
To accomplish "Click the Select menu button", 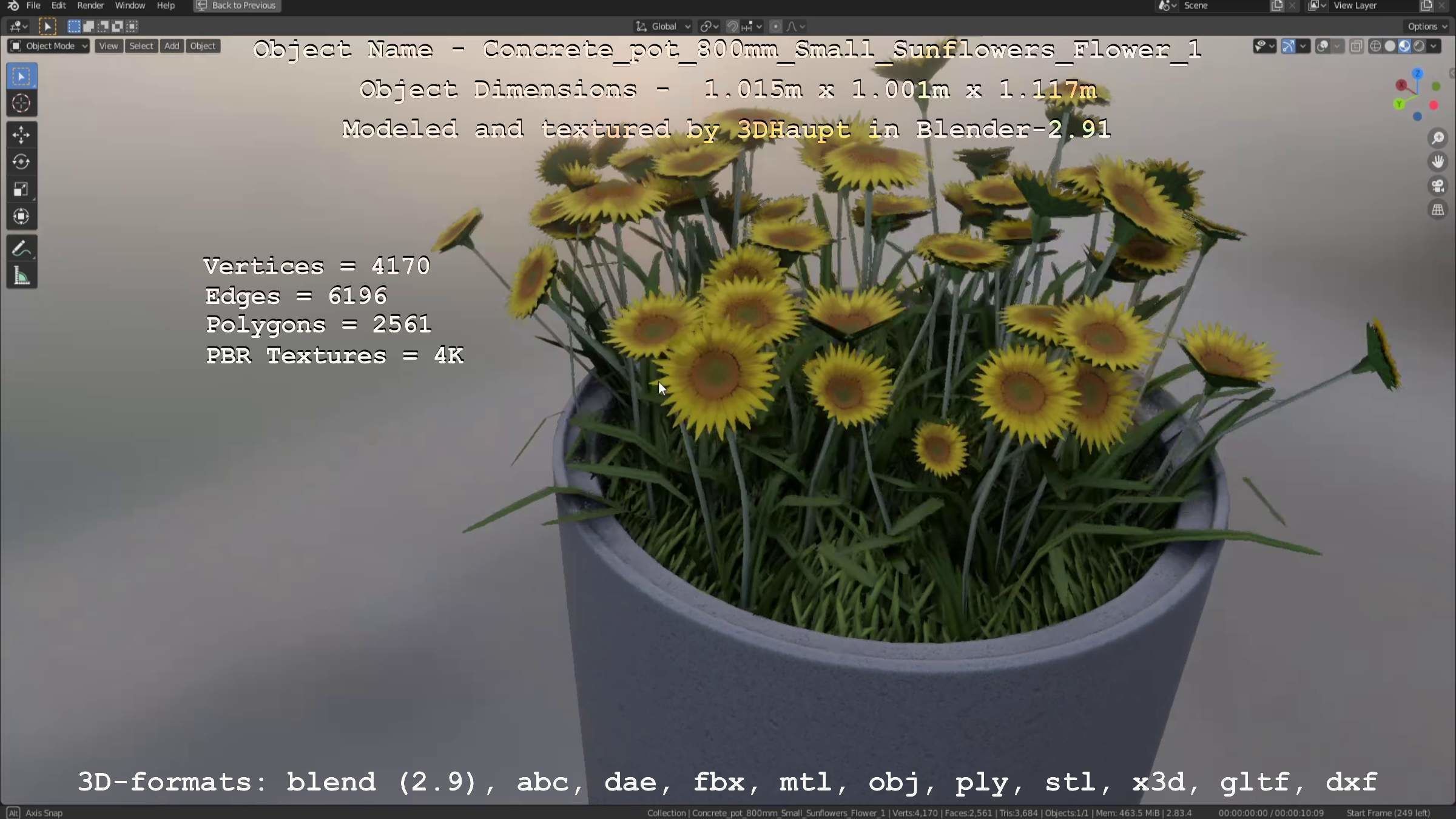I will [141, 46].
